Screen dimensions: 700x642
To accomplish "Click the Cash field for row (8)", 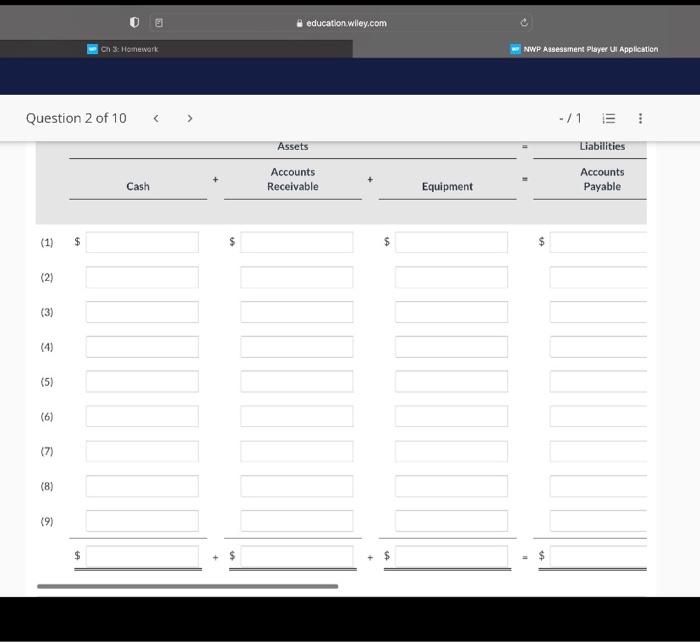I will [142, 486].
